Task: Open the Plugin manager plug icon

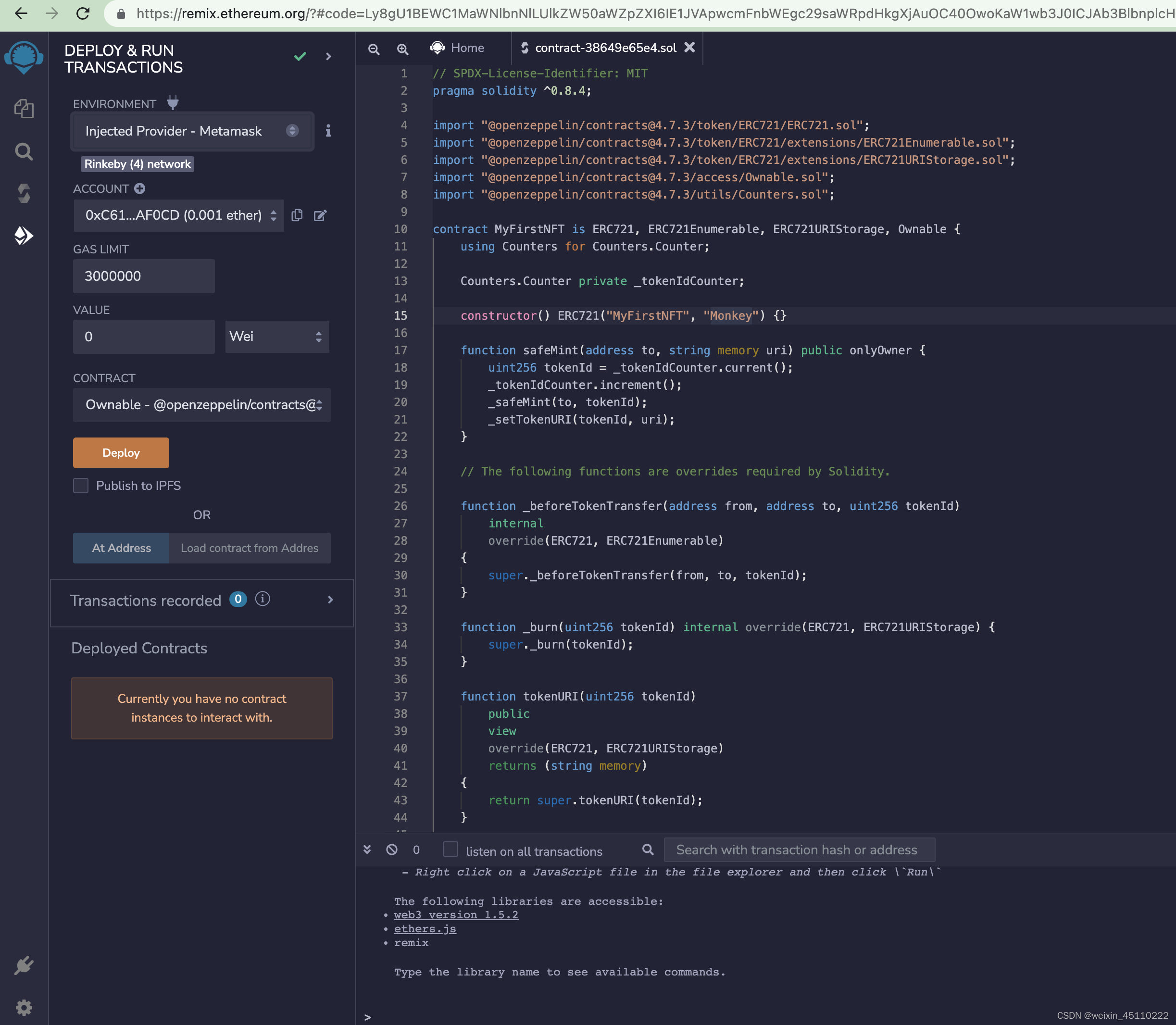Action: pyautogui.click(x=24, y=965)
